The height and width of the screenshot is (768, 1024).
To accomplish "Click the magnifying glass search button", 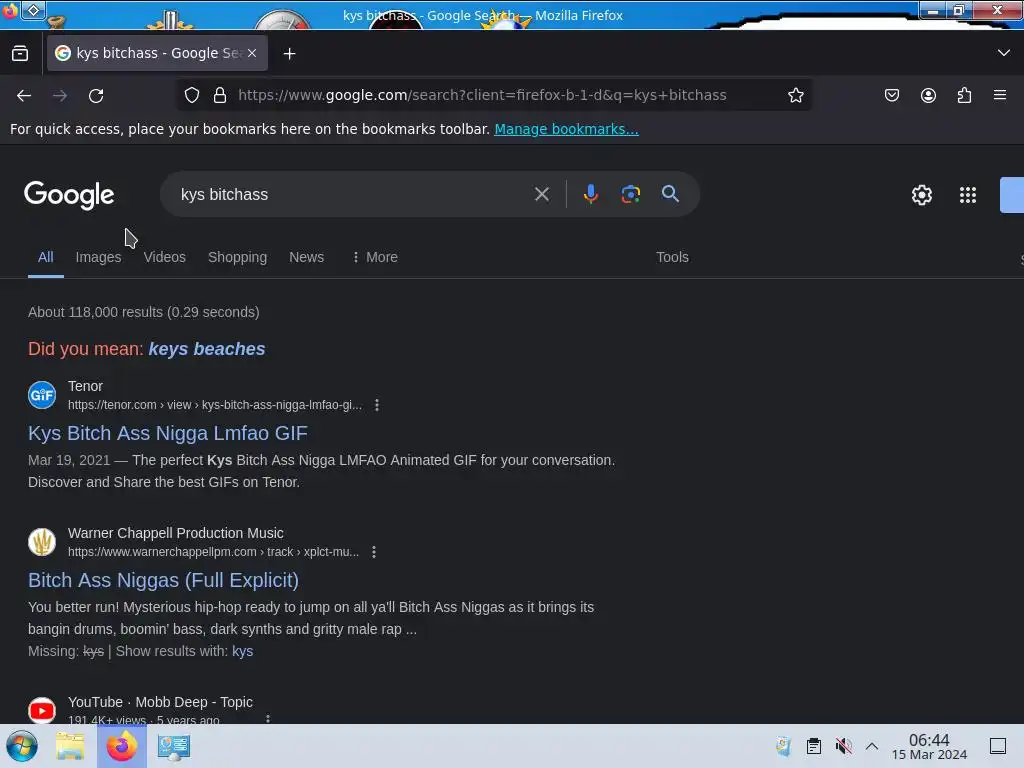I will (670, 193).
